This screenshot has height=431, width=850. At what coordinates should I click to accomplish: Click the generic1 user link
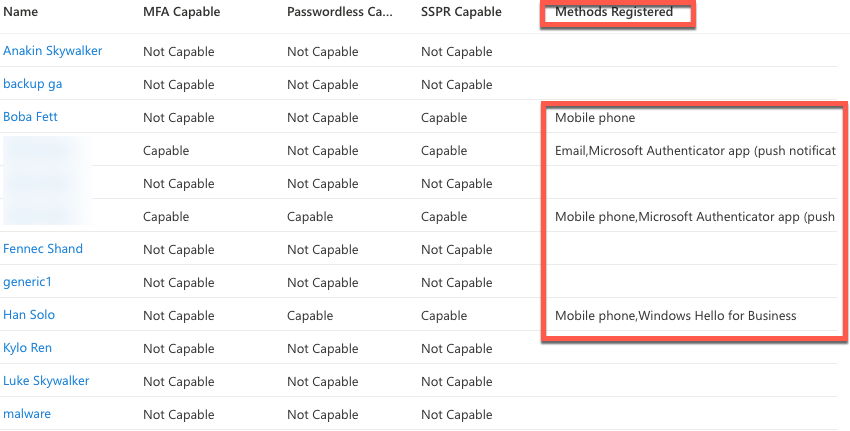[27, 282]
